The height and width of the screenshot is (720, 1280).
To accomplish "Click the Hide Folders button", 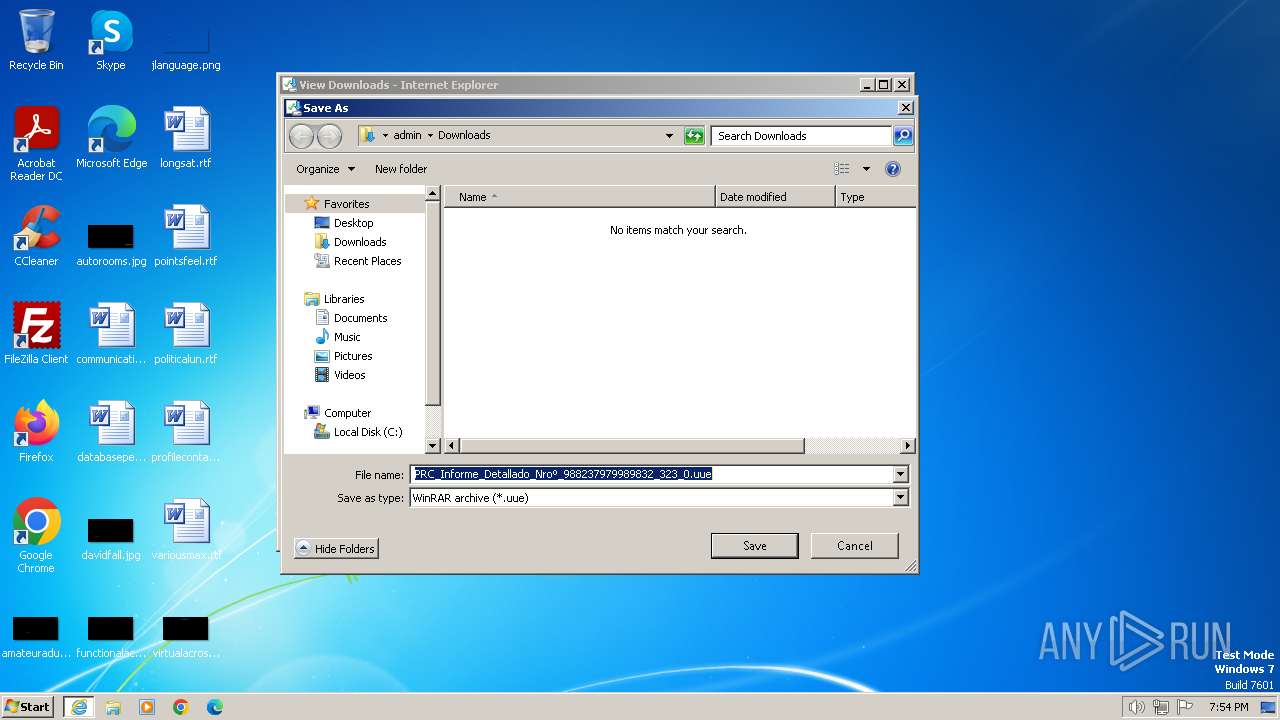I will point(336,549).
